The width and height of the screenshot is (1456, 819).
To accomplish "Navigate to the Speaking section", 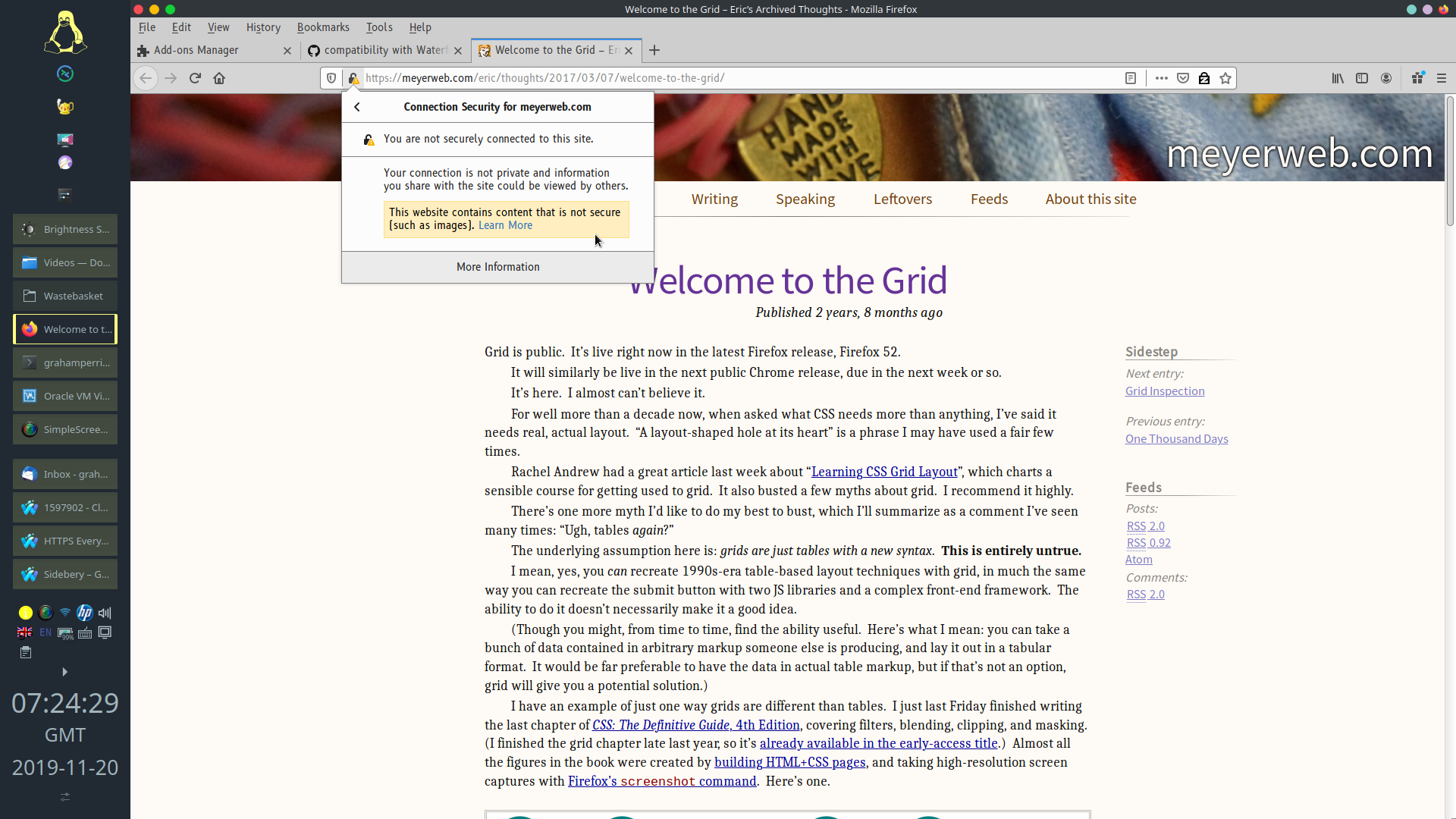I will (x=805, y=199).
